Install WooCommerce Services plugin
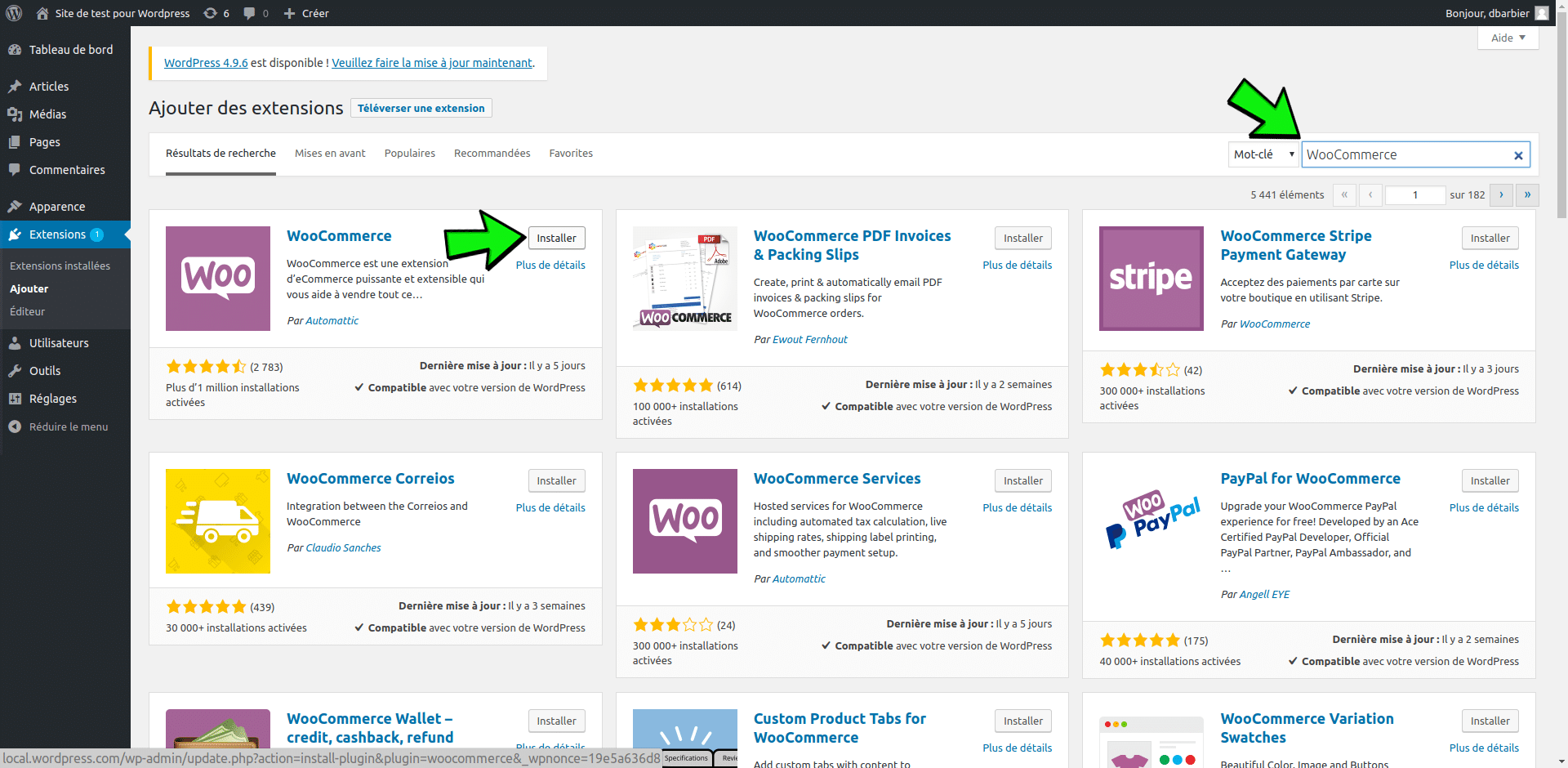Image resolution: width=1568 pixels, height=768 pixels. point(1023,481)
